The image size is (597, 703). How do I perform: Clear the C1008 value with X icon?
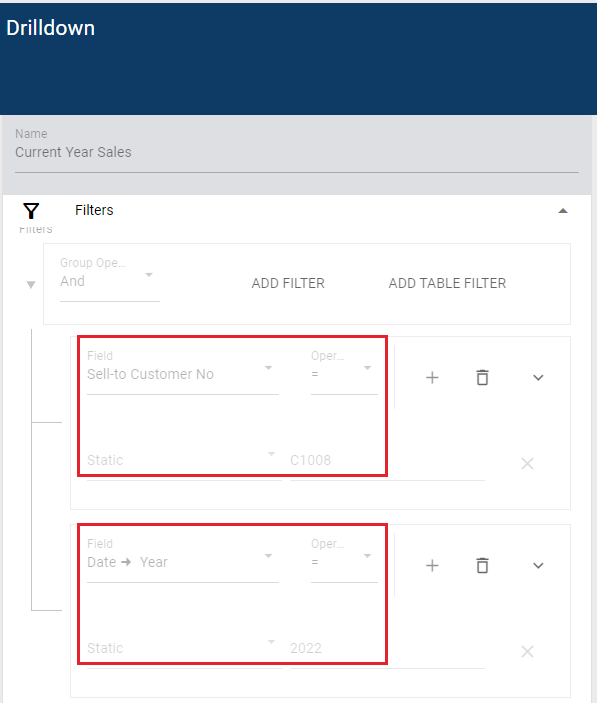pyautogui.click(x=528, y=463)
